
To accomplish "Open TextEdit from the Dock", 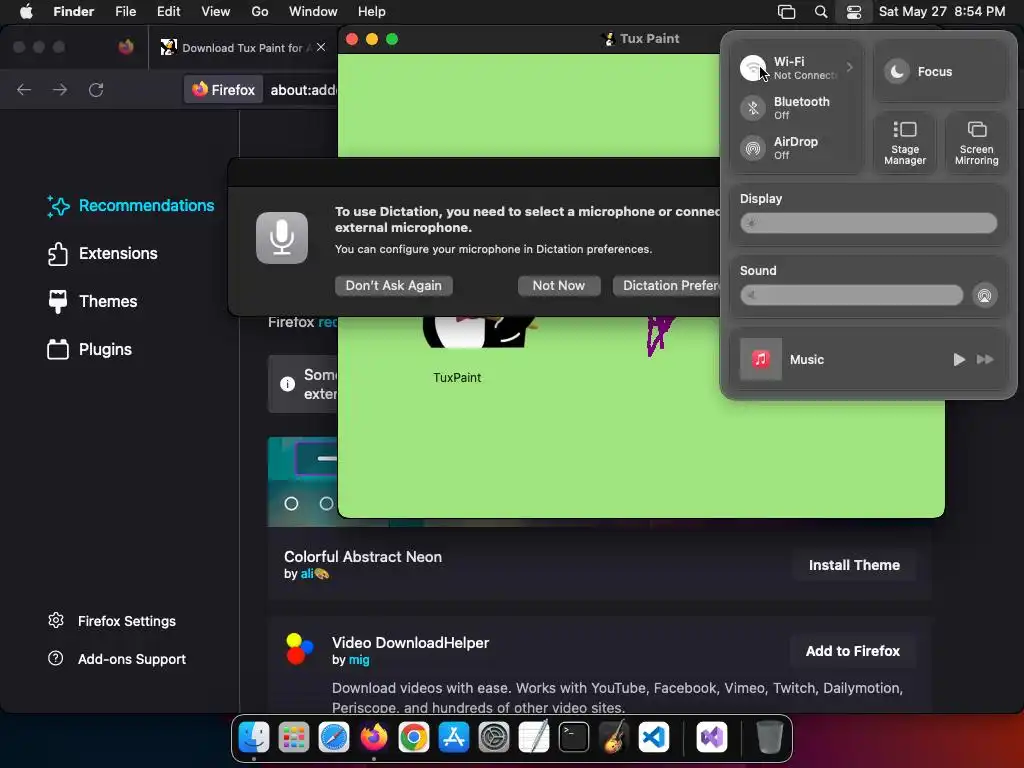I will pyautogui.click(x=534, y=737).
